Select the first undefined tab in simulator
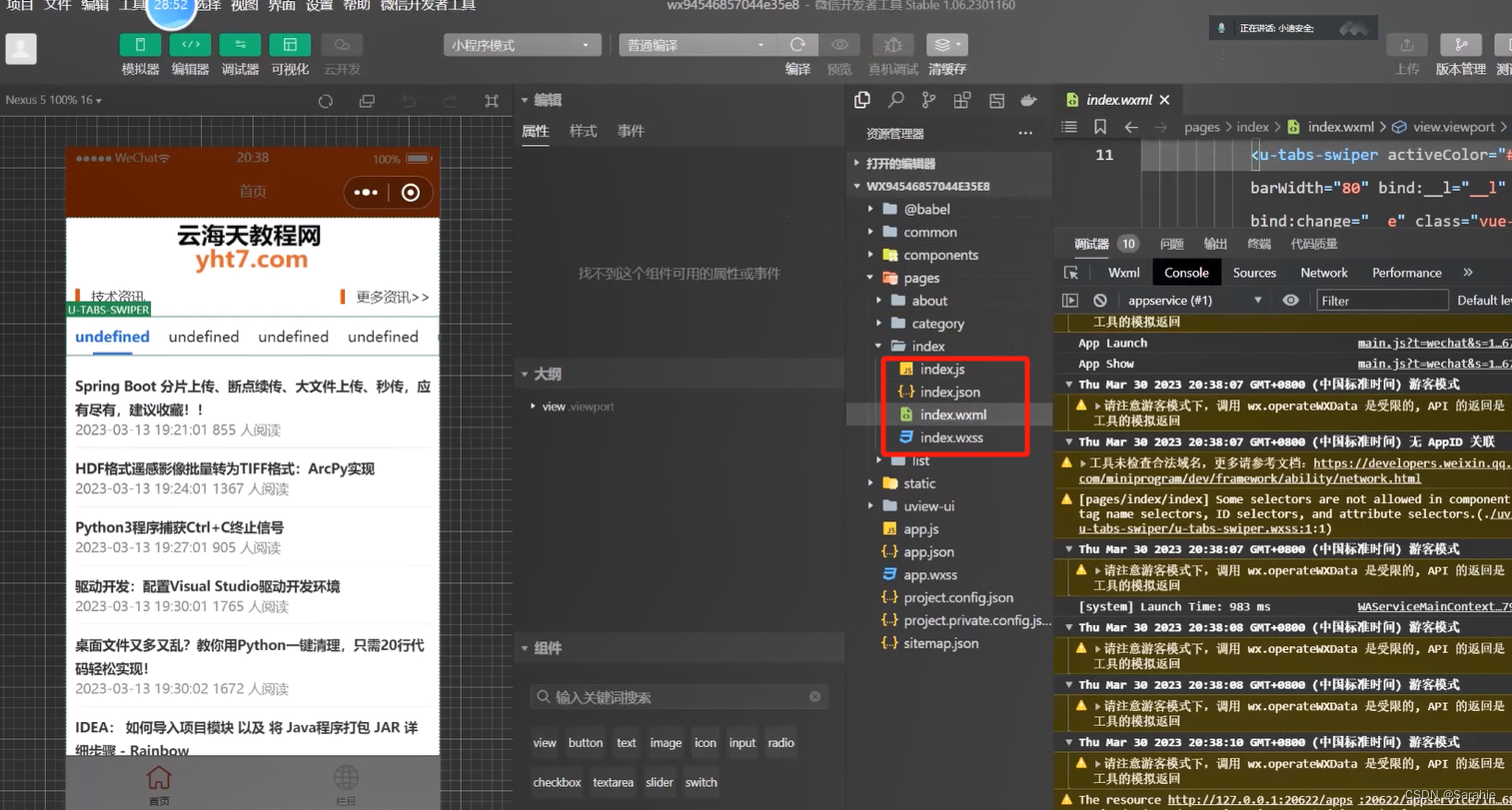Viewport: 1512px width, 810px height. (112, 337)
